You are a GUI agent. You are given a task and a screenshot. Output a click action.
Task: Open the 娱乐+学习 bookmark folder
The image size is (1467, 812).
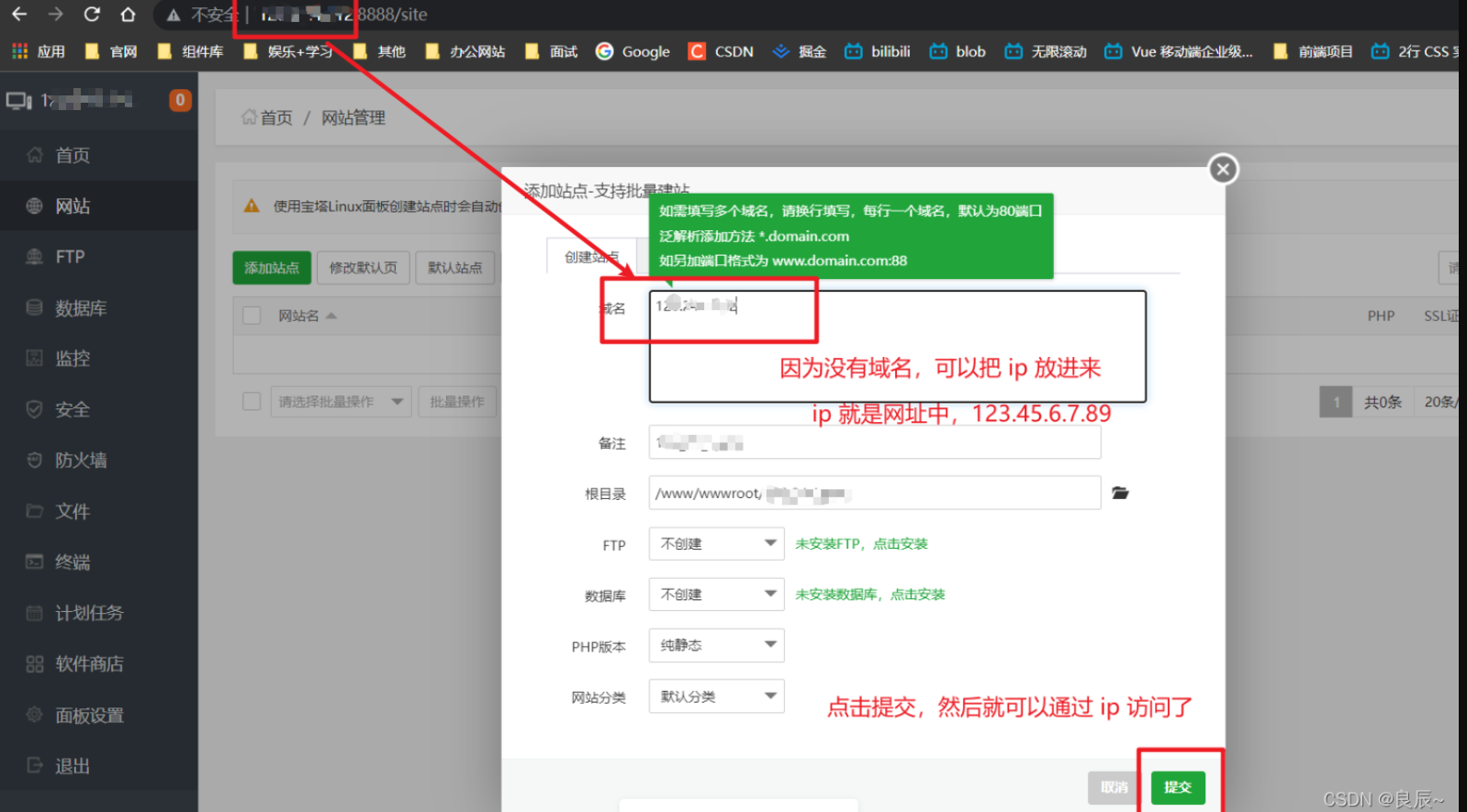(x=288, y=51)
